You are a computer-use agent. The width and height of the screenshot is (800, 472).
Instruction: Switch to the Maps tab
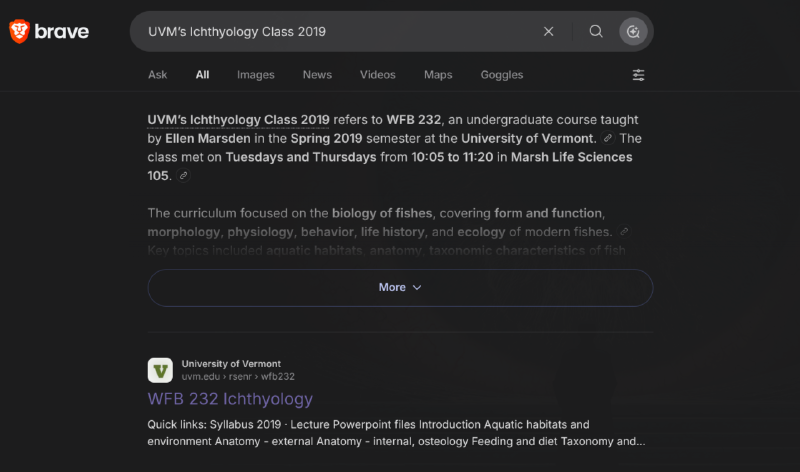tap(438, 75)
